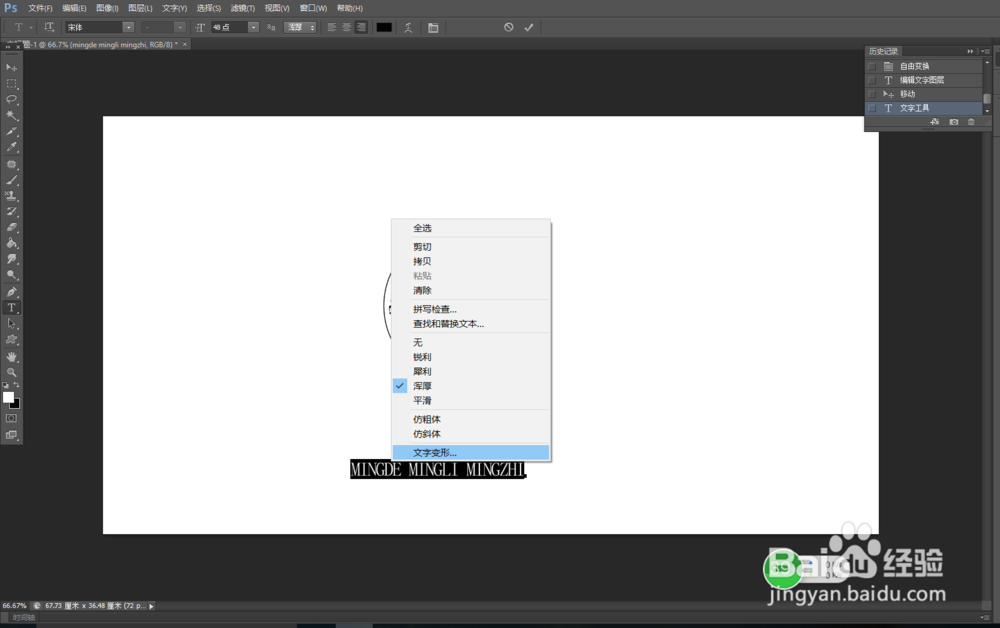Click the background color swatch

pos(16,404)
